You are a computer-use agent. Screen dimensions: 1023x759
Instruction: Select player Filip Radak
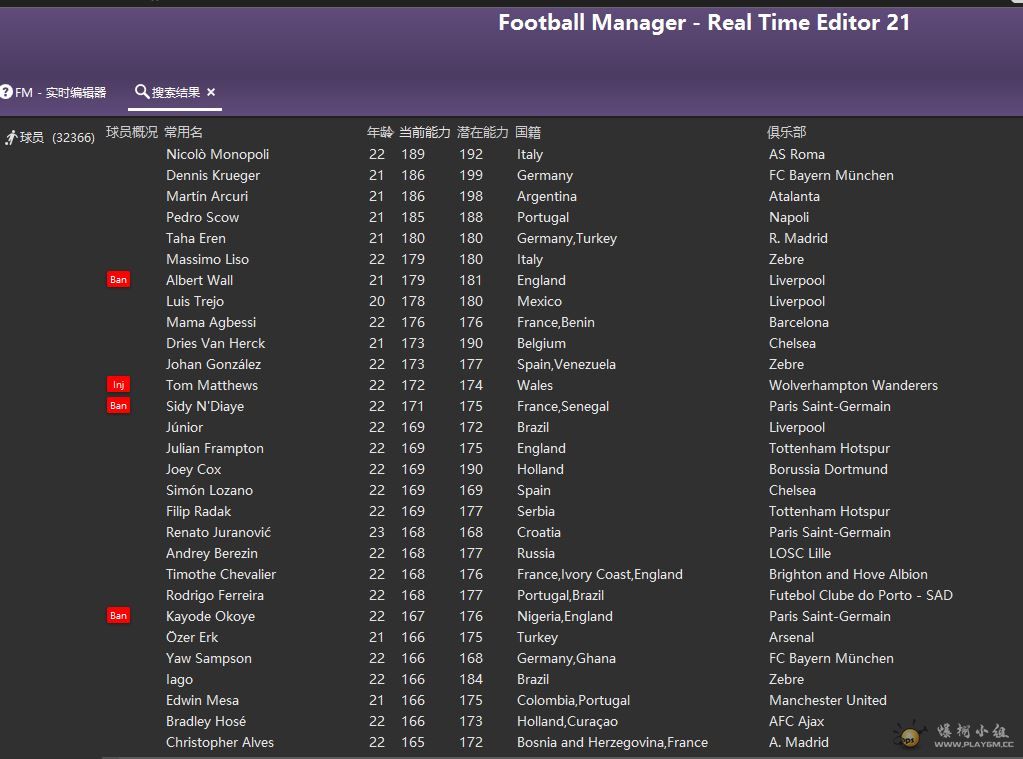click(x=198, y=511)
